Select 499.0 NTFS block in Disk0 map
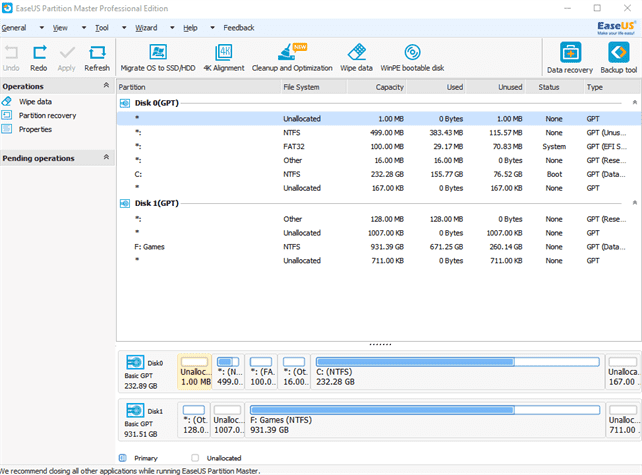The width and height of the screenshot is (642, 475). pyautogui.click(x=228, y=372)
